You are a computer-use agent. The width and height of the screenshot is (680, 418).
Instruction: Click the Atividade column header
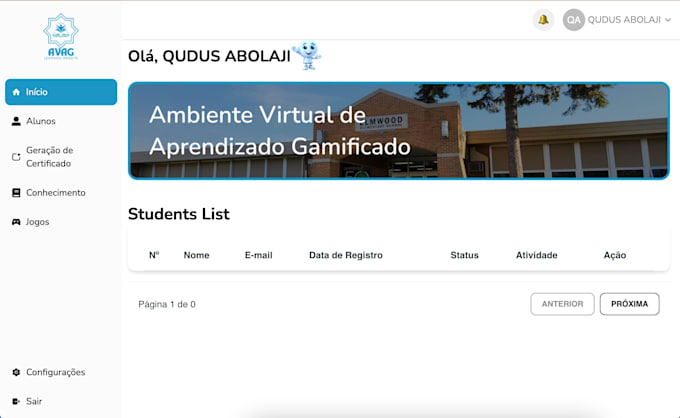tap(536, 255)
